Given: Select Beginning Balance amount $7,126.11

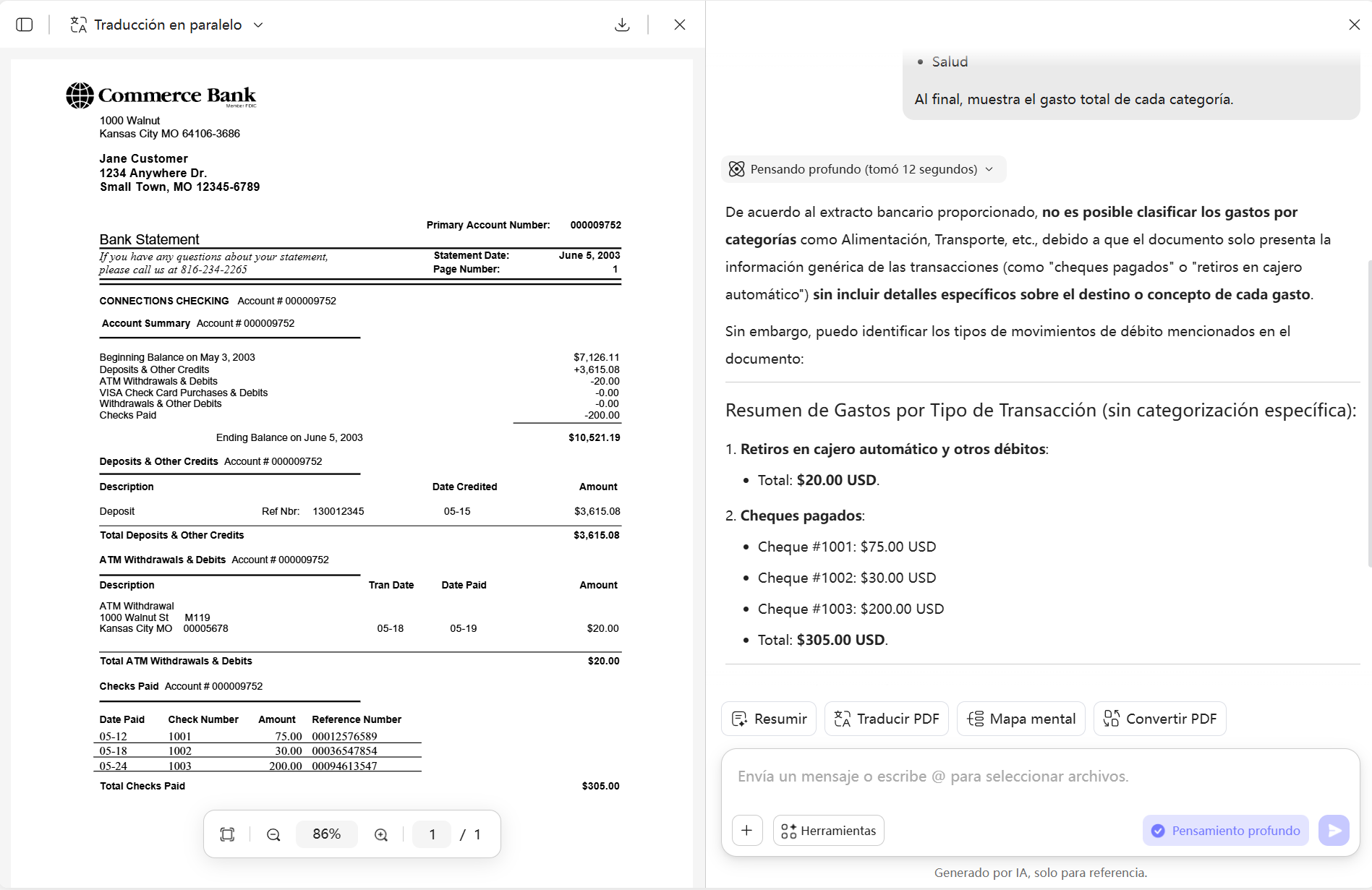Looking at the screenshot, I should click(x=596, y=357).
